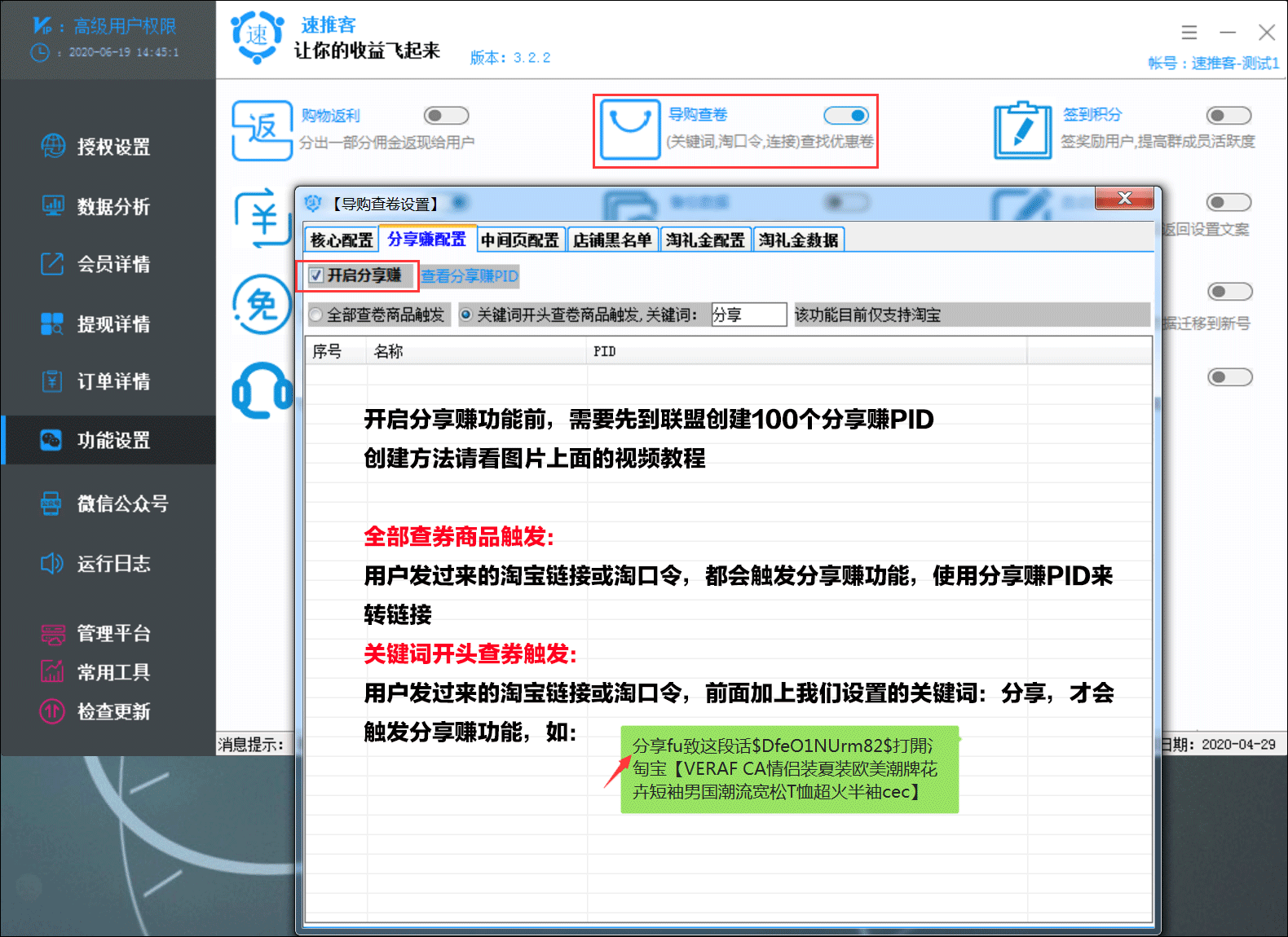Image resolution: width=1288 pixels, height=937 pixels.
Task: Click the 签到积分 clipboard icon
Action: (x=1023, y=130)
